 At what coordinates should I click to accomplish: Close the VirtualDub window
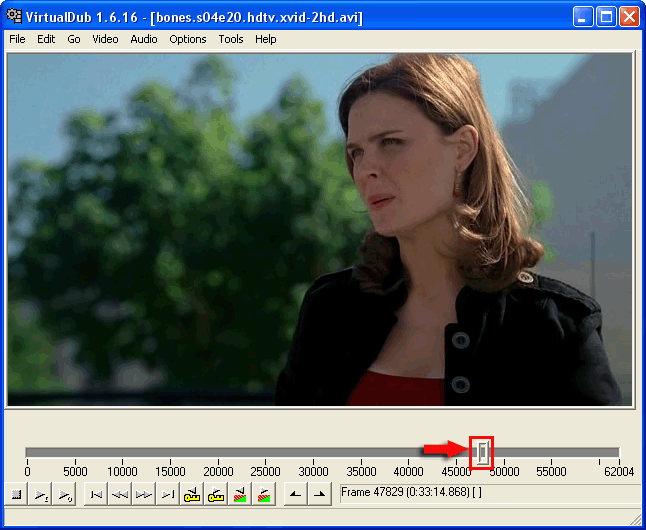(x=630, y=17)
